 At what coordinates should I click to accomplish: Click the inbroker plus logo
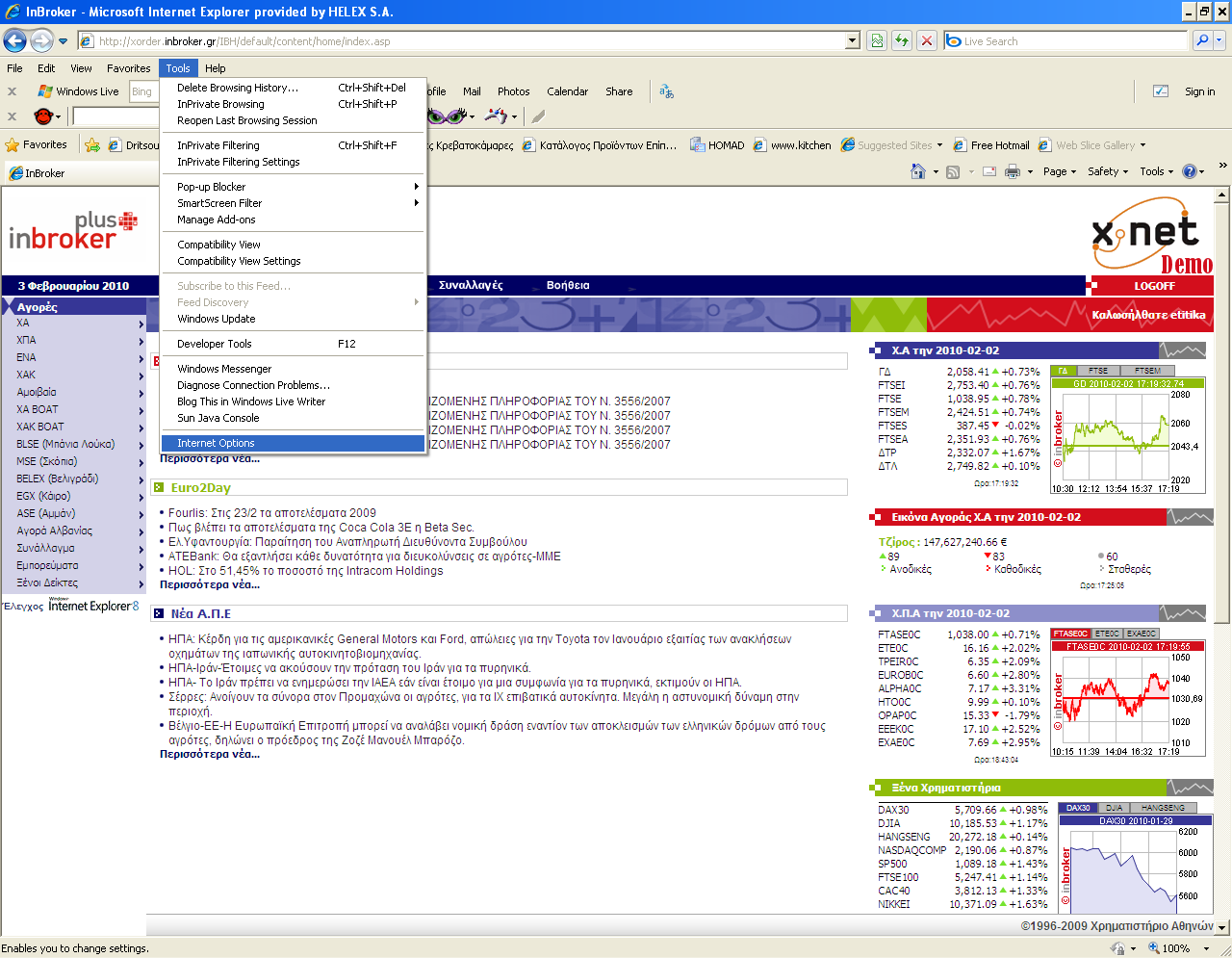[x=73, y=231]
